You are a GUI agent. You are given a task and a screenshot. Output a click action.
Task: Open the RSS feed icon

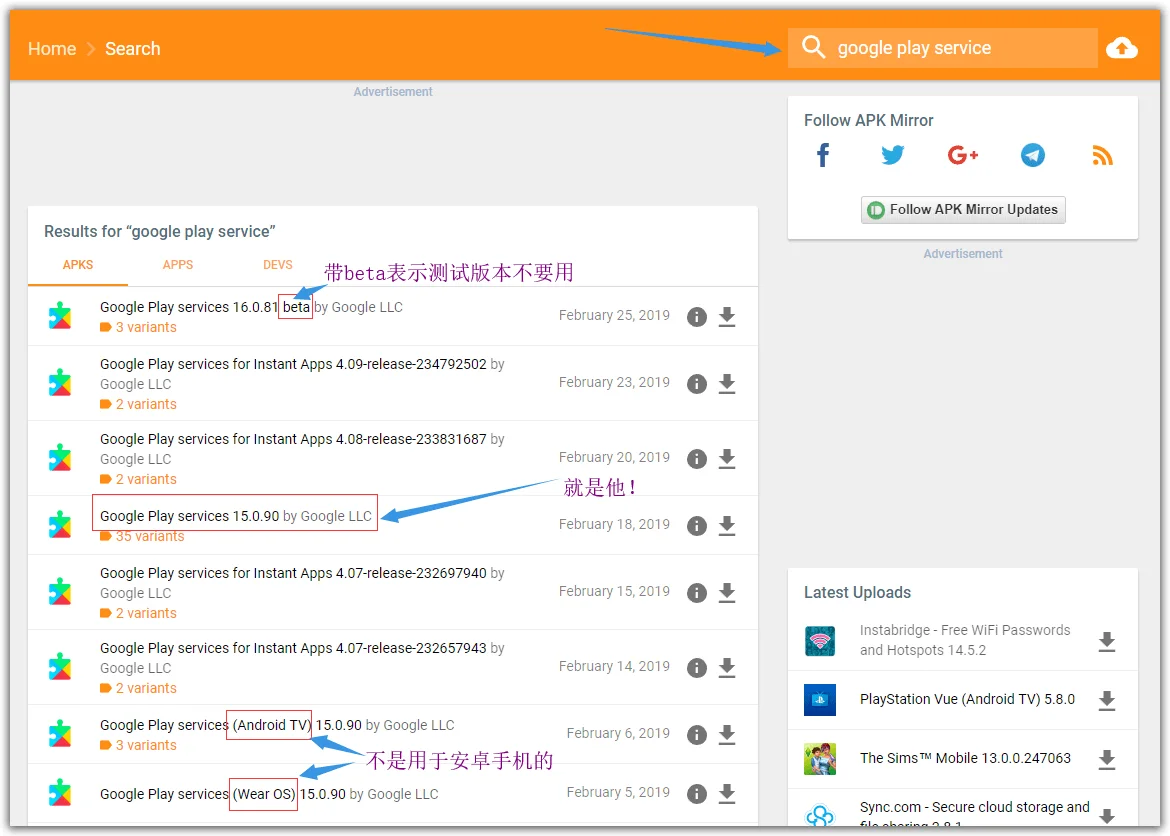pyautogui.click(x=1102, y=155)
